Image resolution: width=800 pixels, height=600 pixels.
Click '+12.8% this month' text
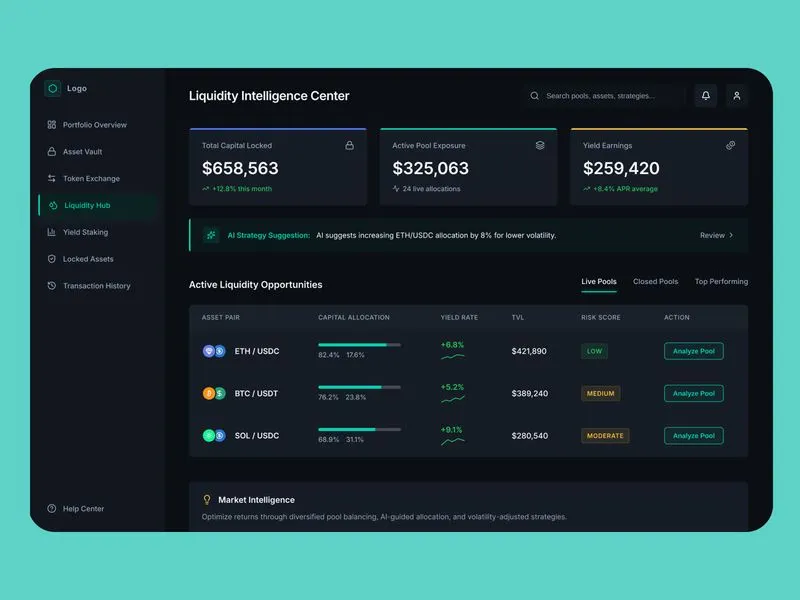click(x=242, y=189)
